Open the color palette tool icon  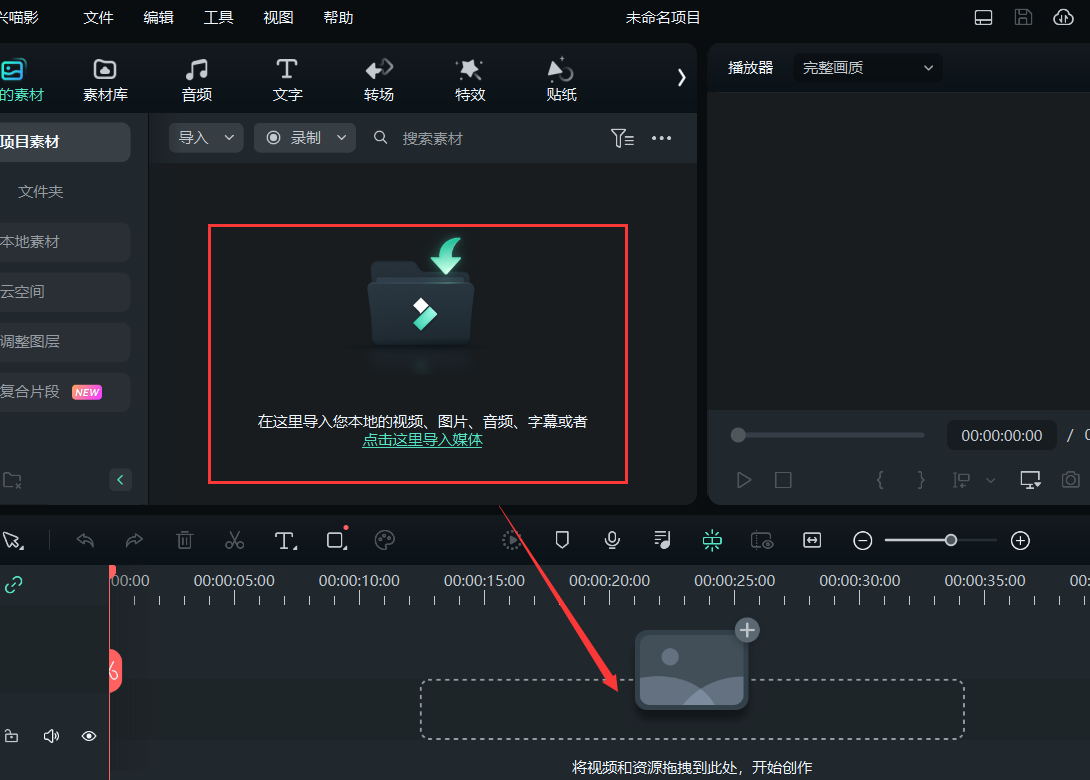click(x=385, y=540)
